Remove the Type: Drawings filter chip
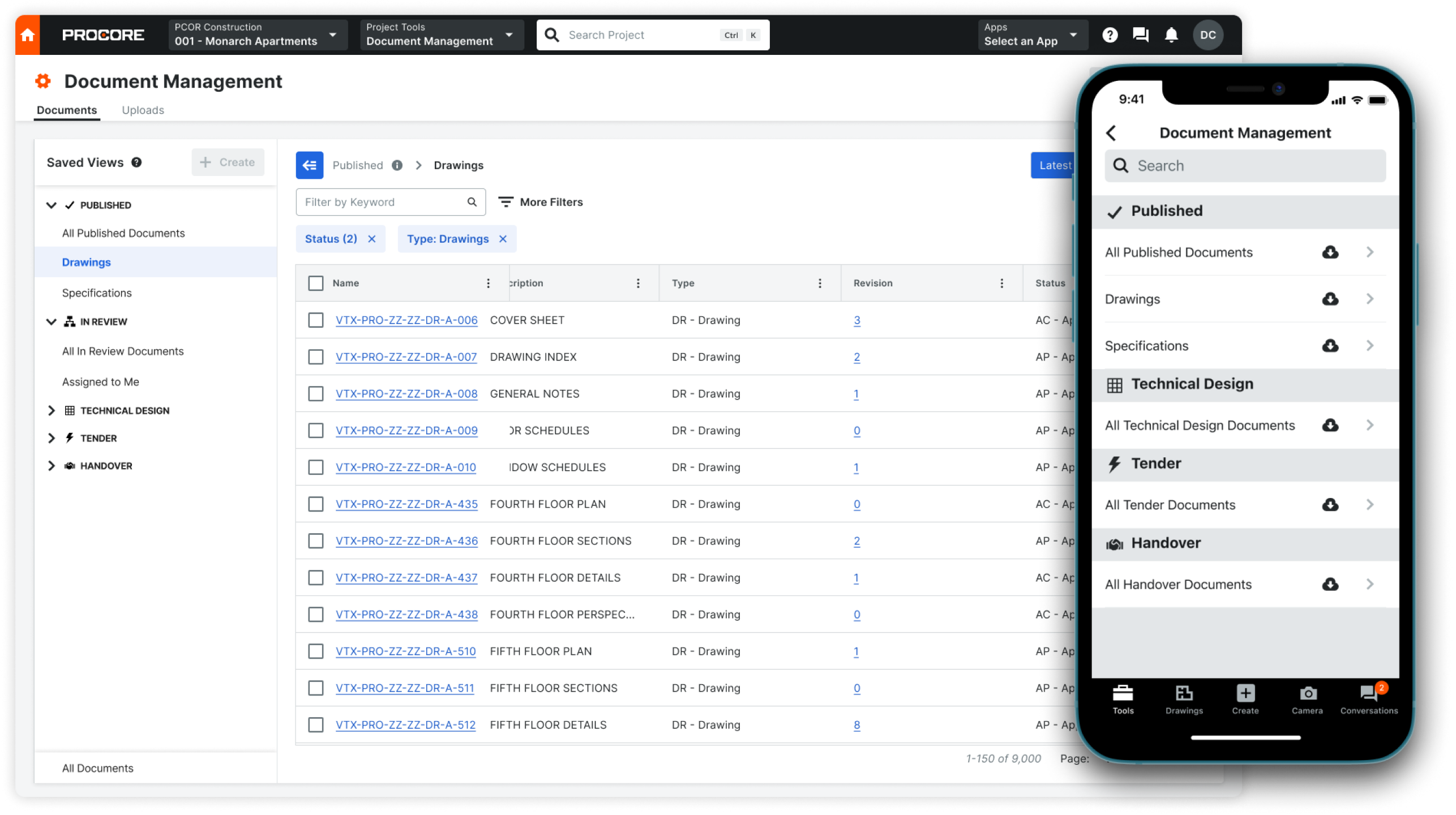 (503, 239)
